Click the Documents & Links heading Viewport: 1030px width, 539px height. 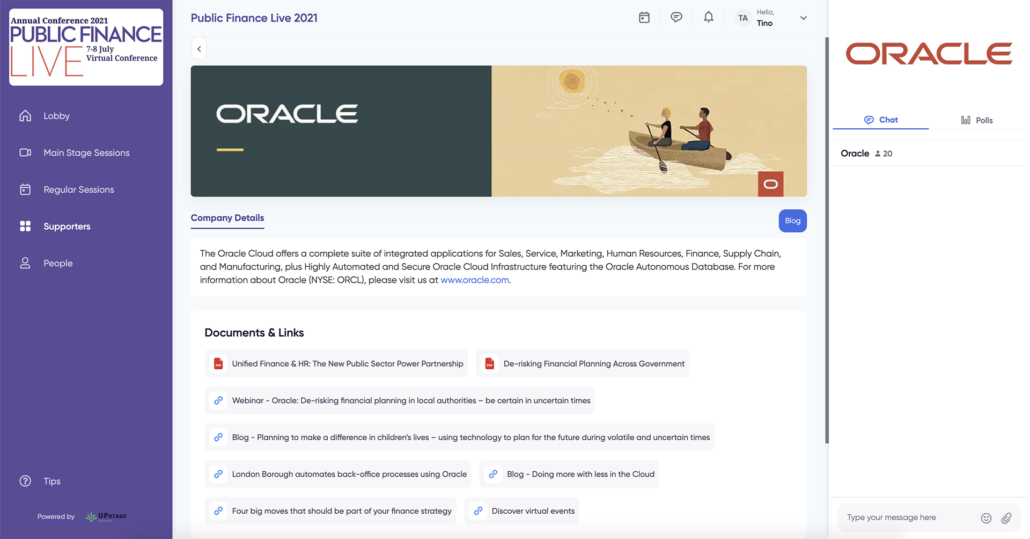254,333
